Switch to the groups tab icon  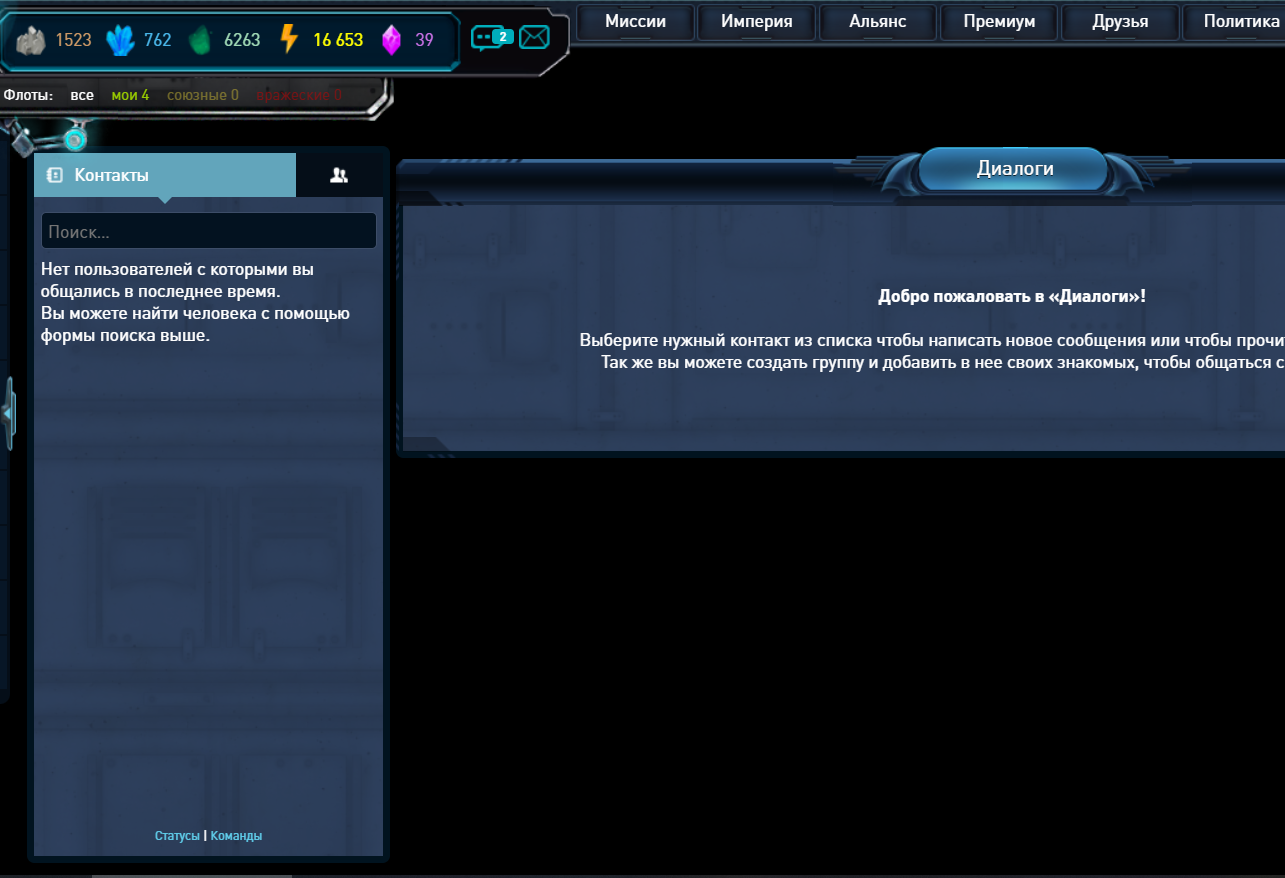(x=339, y=175)
